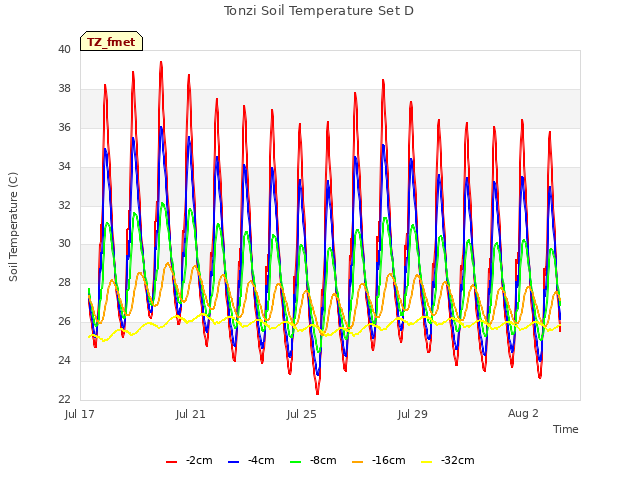Click the Jul 21 x-axis tick label
This screenshot has width=640, height=480.
coord(191,414)
